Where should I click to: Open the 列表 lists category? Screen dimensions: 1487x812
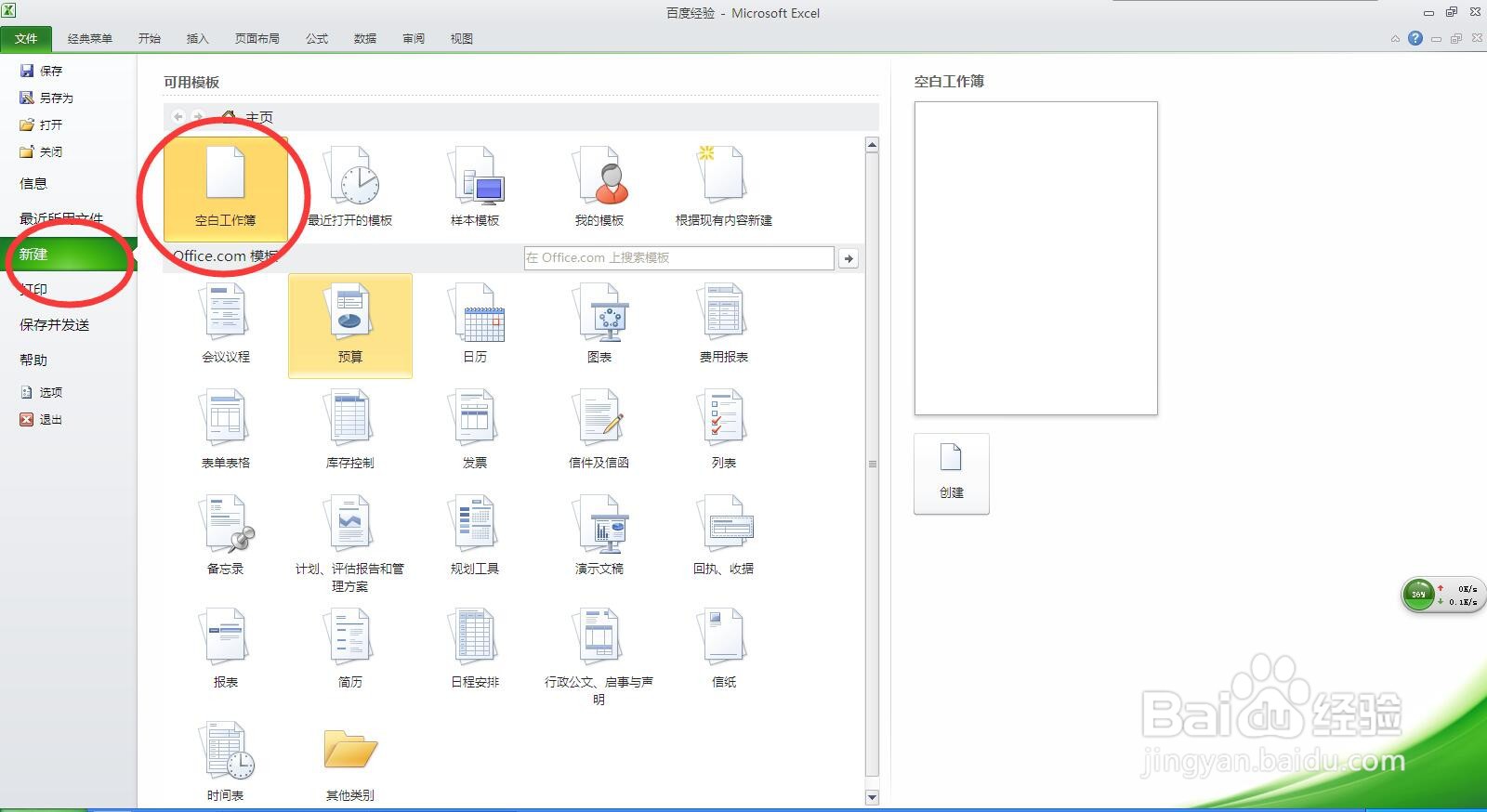(724, 430)
